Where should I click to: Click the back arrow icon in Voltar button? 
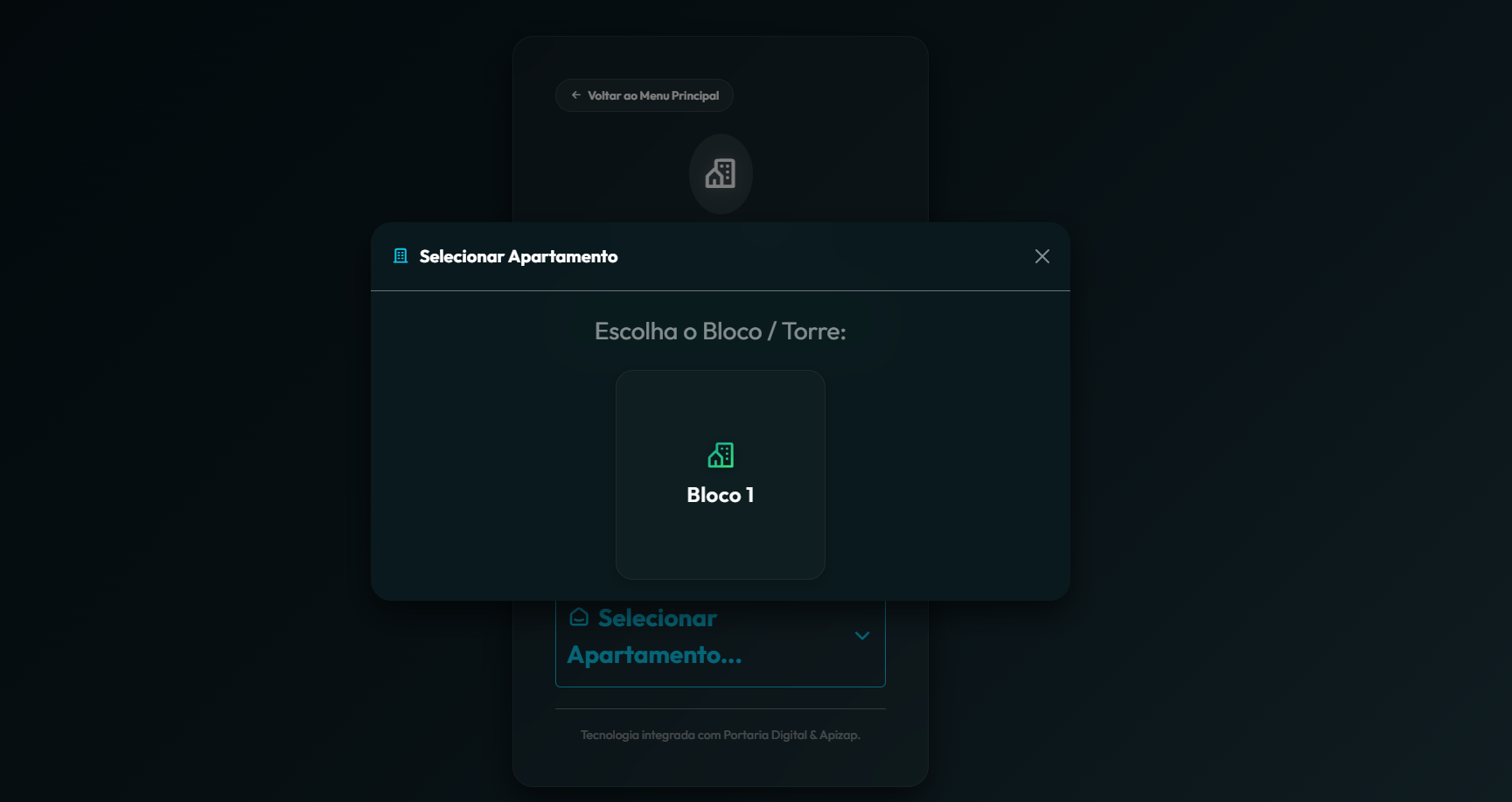point(575,95)
